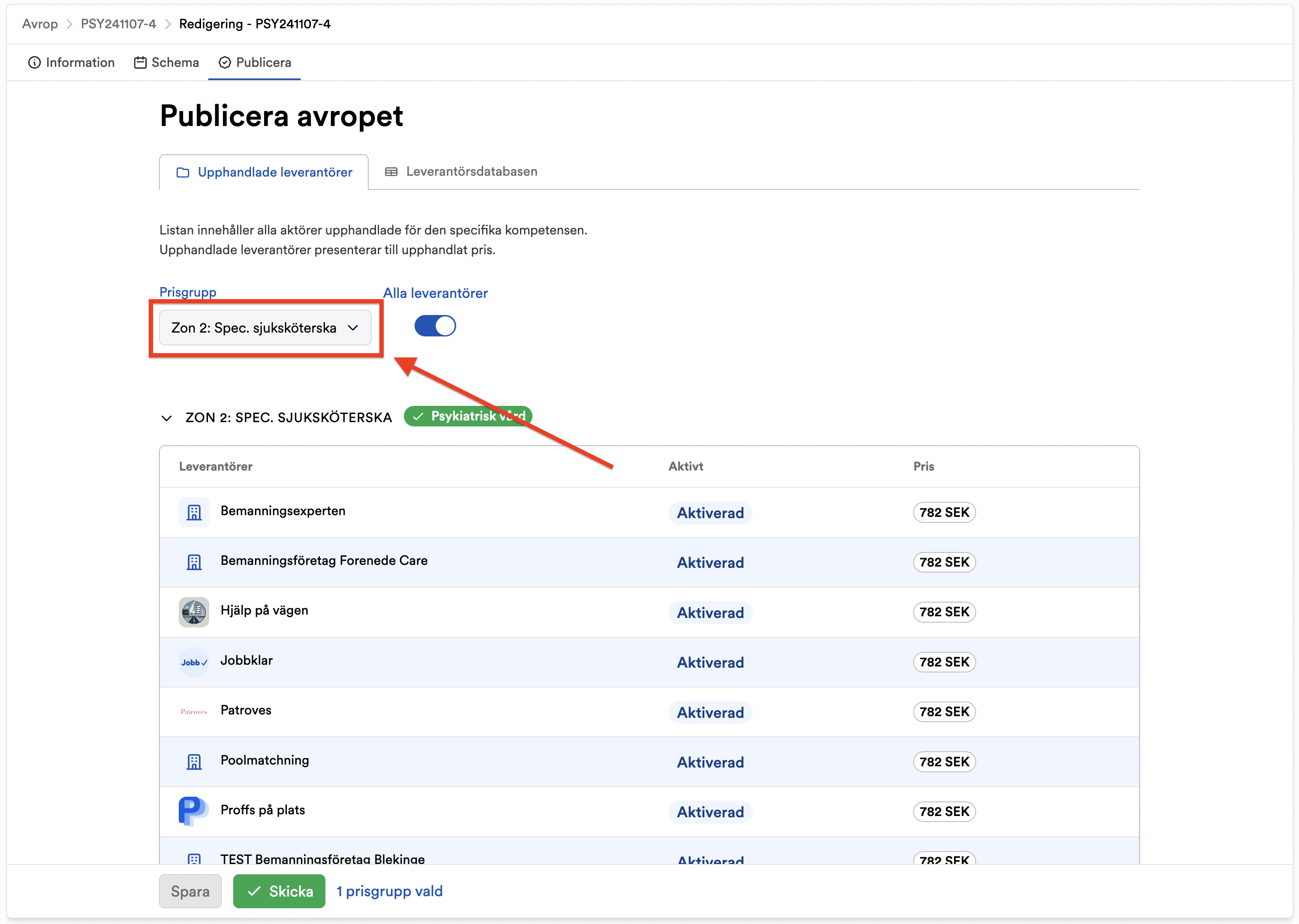This screenshot has width=1299, height=924.
Task: Click the 782 SEK price for Jobbklar
Action: 944,662
